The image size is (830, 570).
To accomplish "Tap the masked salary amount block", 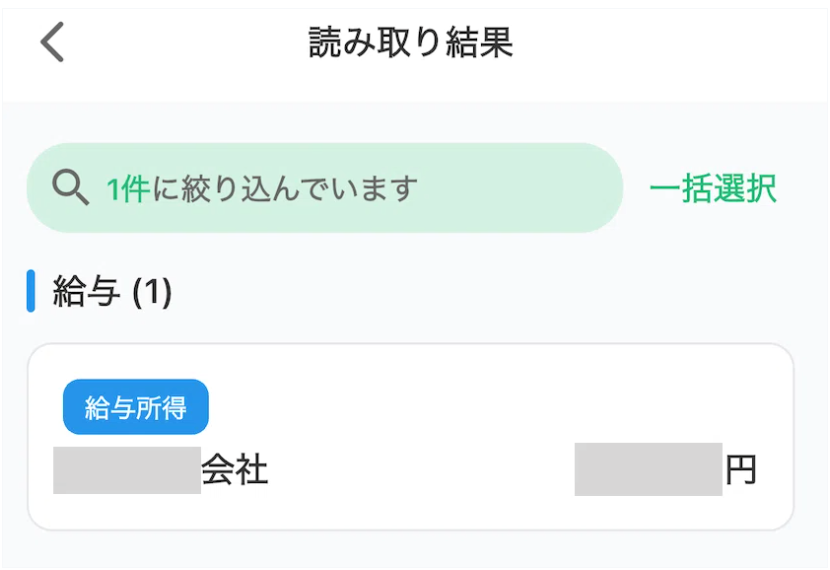I will 648,469.
